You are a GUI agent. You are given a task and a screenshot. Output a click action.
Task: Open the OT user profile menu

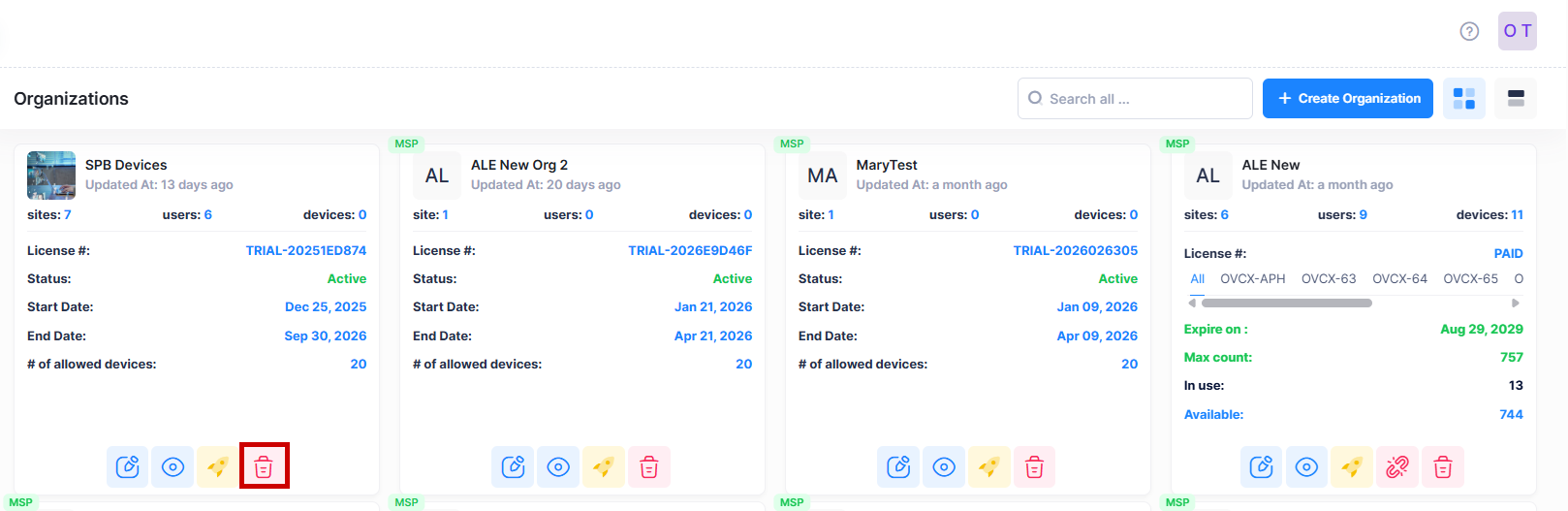[1517, 31]
